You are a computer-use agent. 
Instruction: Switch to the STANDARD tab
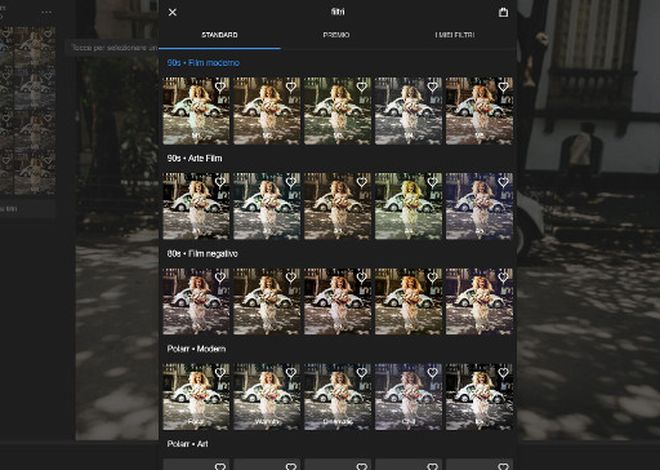[219, 35]
